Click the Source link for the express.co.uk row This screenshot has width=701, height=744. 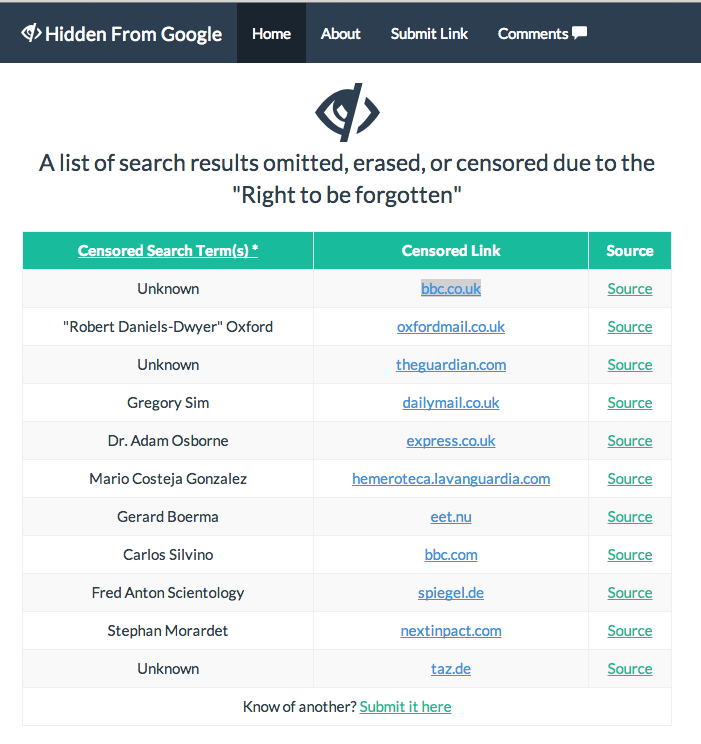click(630, 441)
